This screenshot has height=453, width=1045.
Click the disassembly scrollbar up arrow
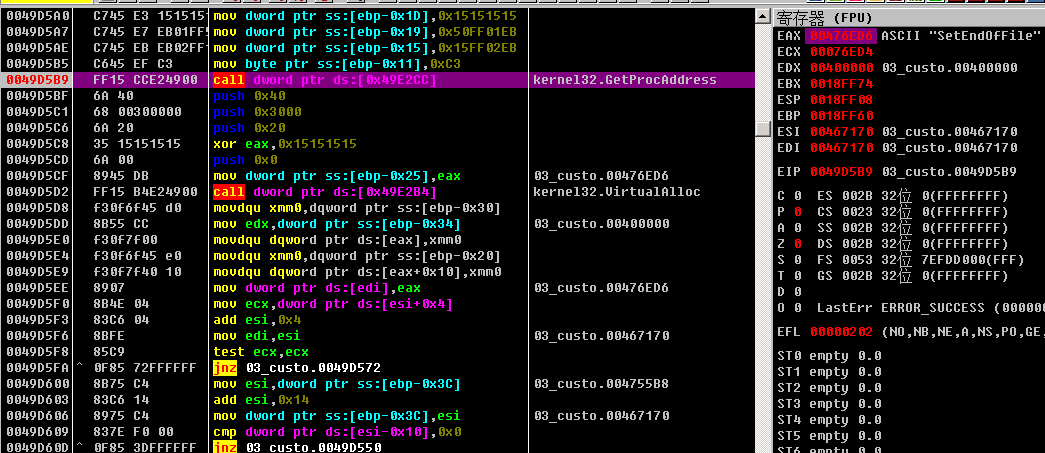762,17
